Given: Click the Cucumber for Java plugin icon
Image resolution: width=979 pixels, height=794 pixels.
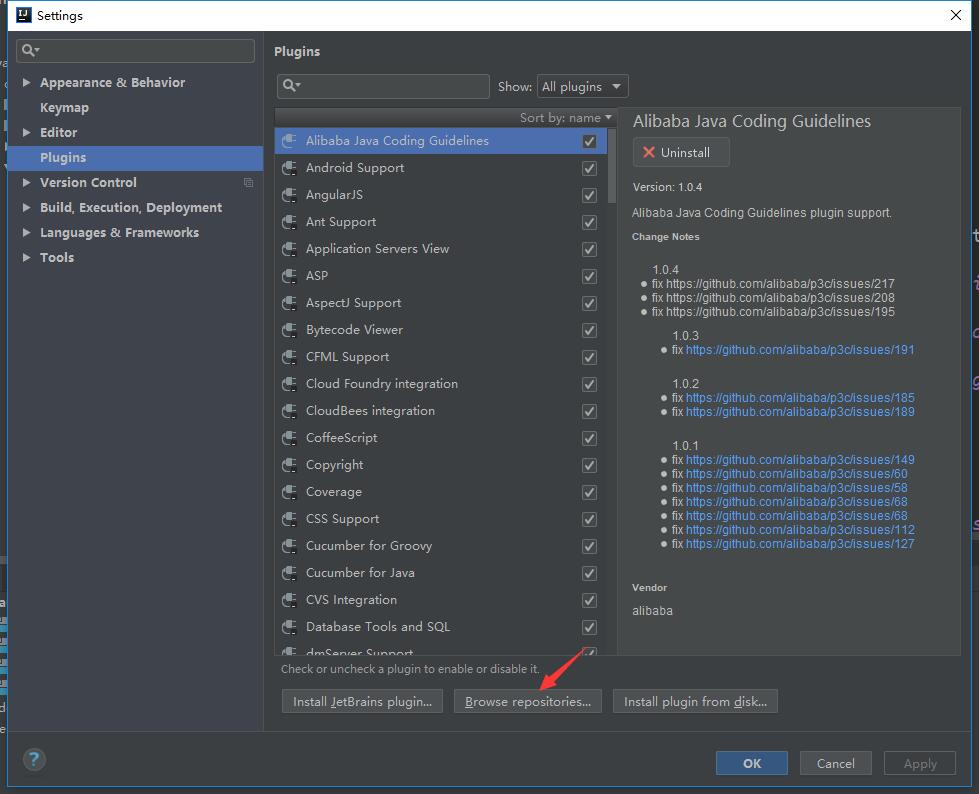Looking at the screenshot, I should pyautogui.click(x=289, y=573).
